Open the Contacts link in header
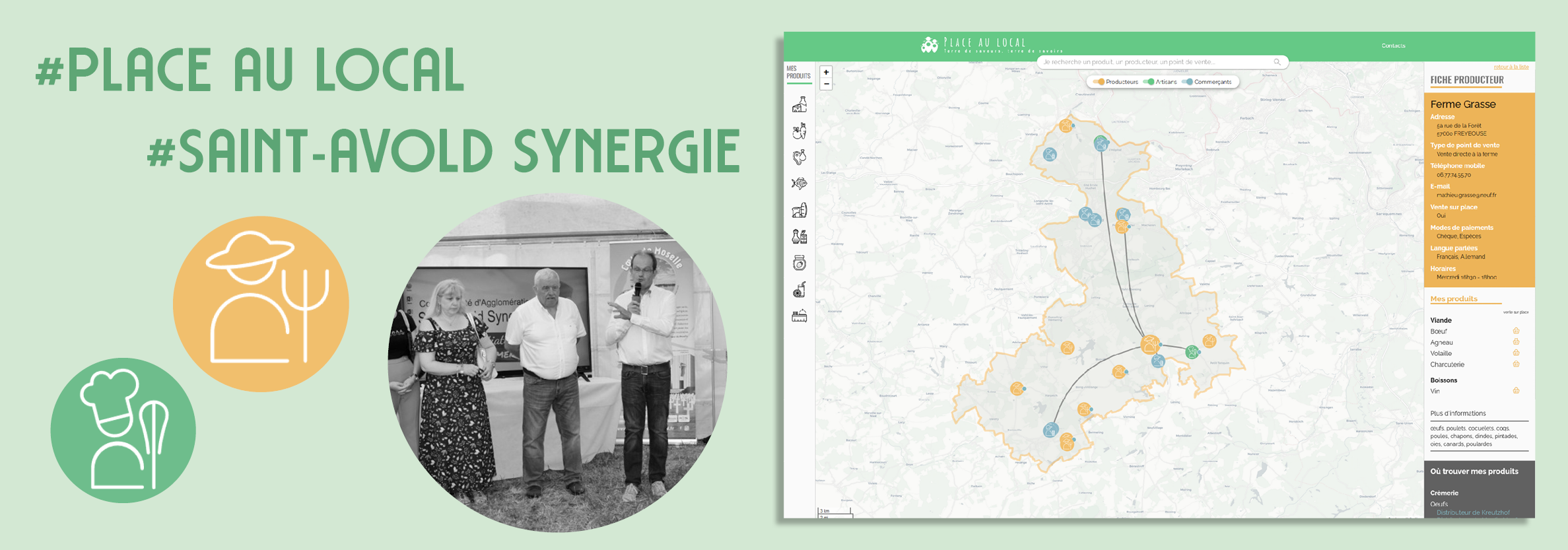This screenshot has width=1568, height=550. [x=1393, y=46]
